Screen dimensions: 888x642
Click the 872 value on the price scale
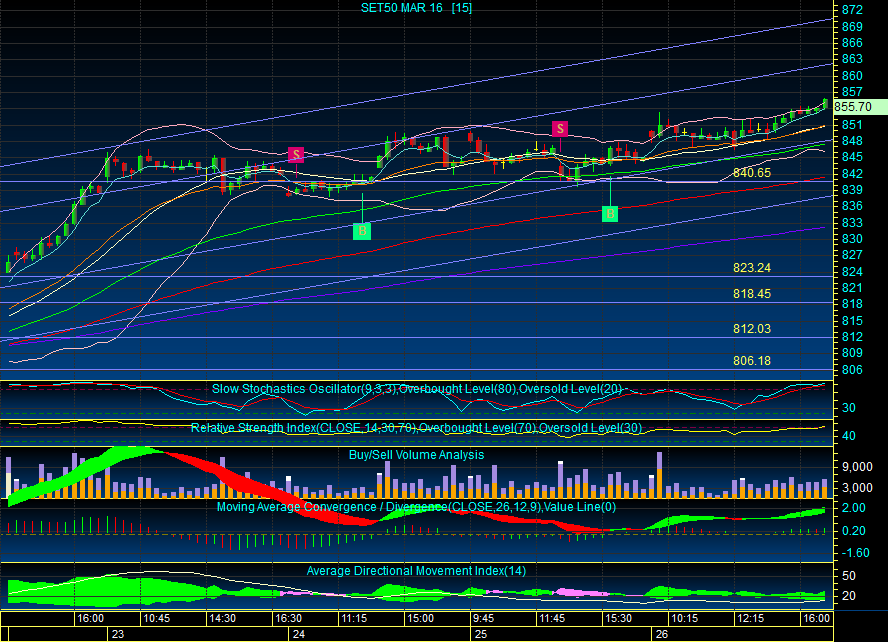[x=852, y=10]
